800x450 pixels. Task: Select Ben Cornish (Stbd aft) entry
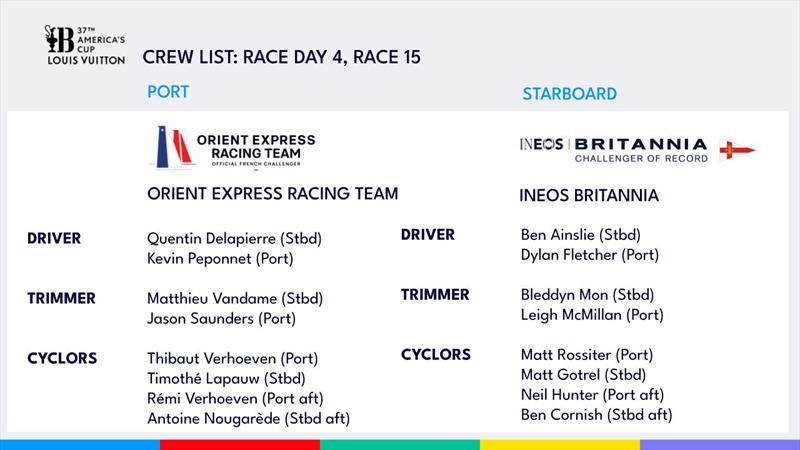(x=596, y=415)
